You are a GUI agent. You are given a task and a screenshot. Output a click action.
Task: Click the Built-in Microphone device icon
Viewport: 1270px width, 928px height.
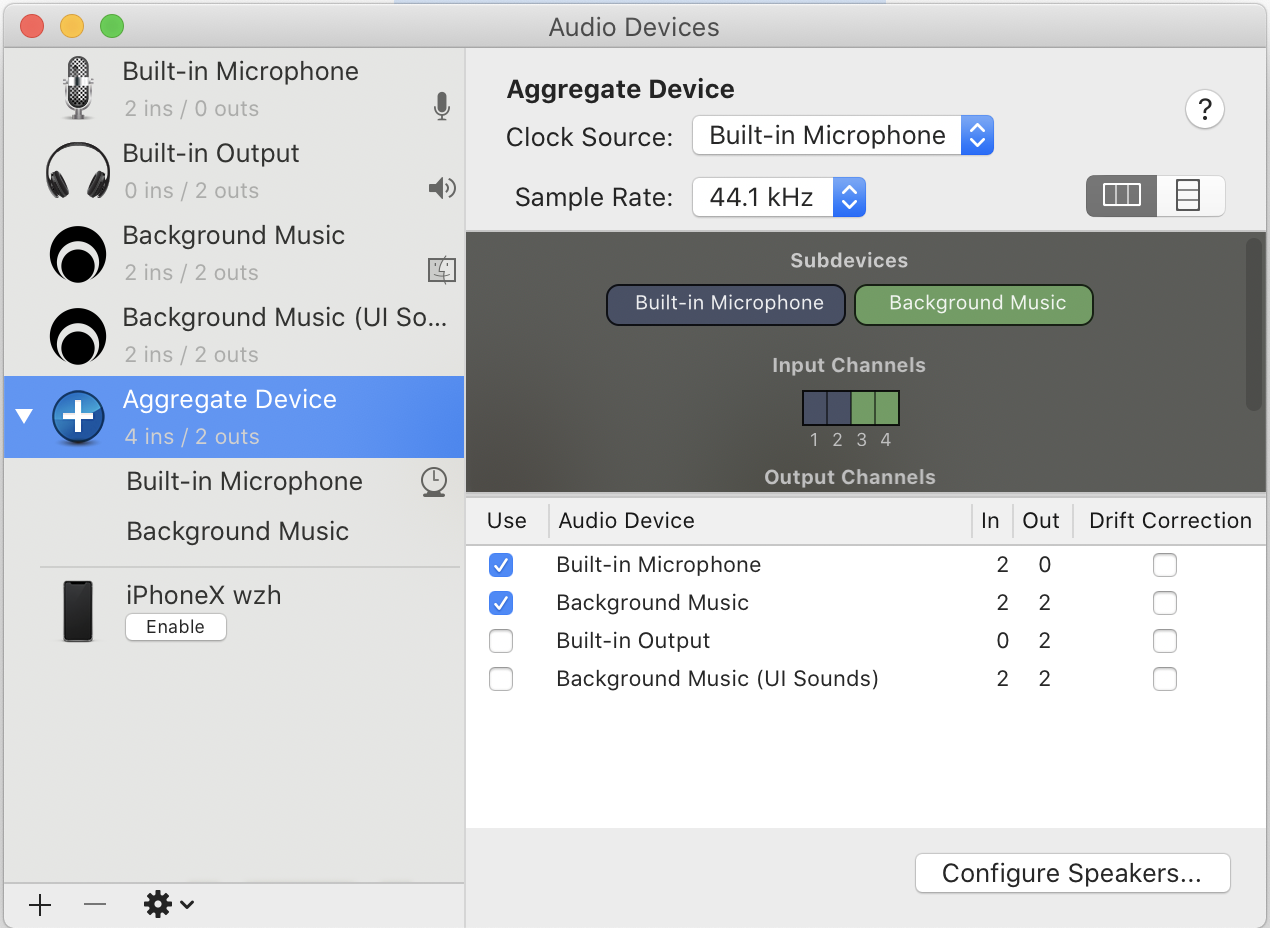pyautogui.click(x=78, y=89)
